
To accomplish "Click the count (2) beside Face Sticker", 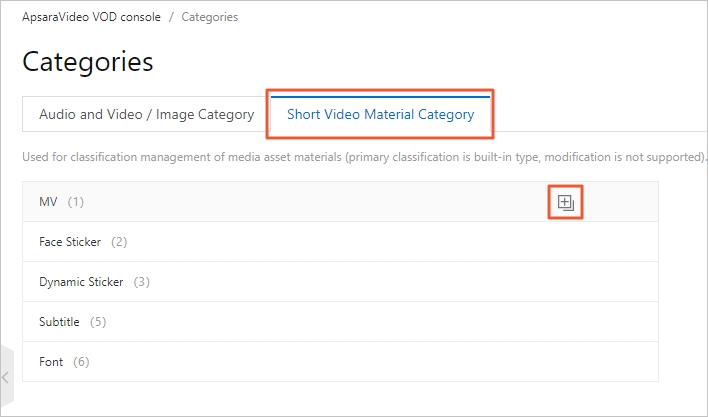I will tap(119, 242).
